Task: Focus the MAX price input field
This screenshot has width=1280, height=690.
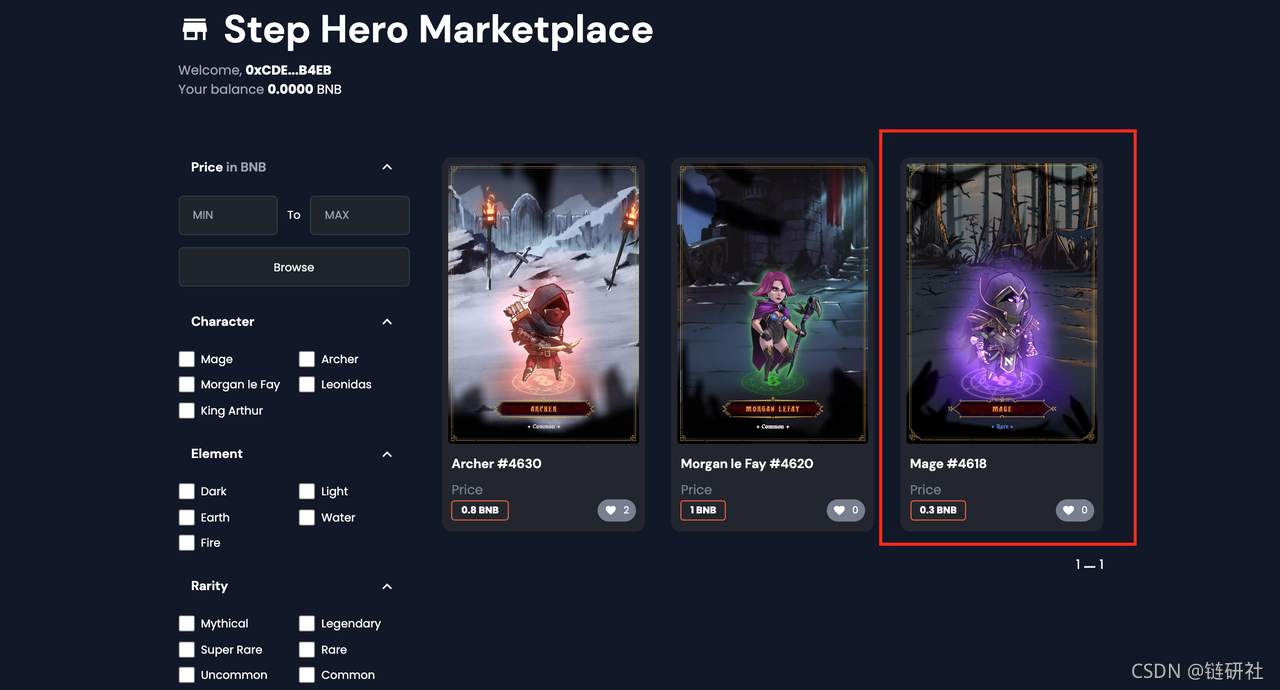Action: pos(360,215)
